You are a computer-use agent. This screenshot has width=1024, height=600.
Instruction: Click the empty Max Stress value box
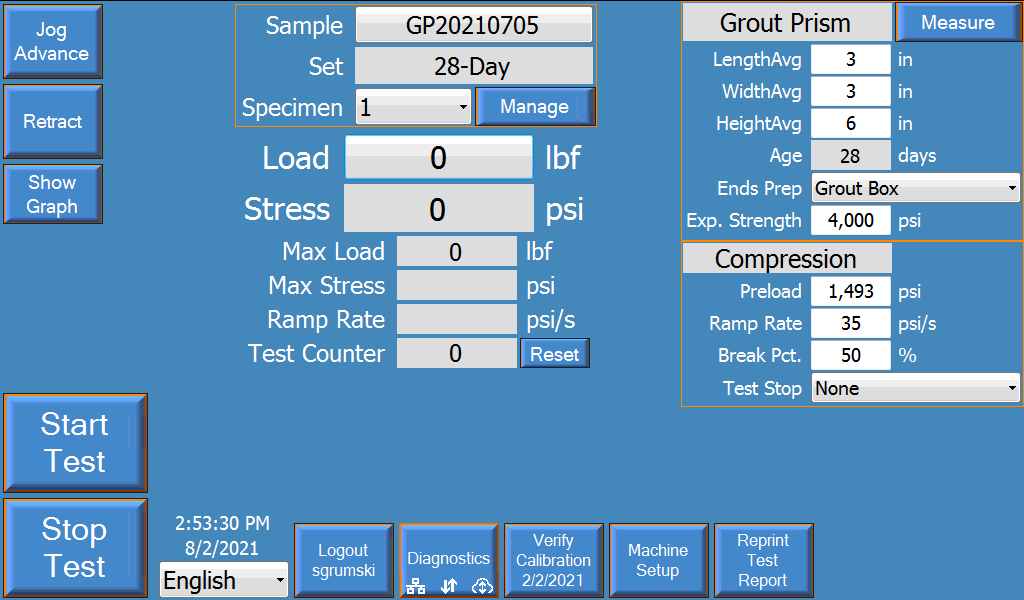tap(456, 286)
